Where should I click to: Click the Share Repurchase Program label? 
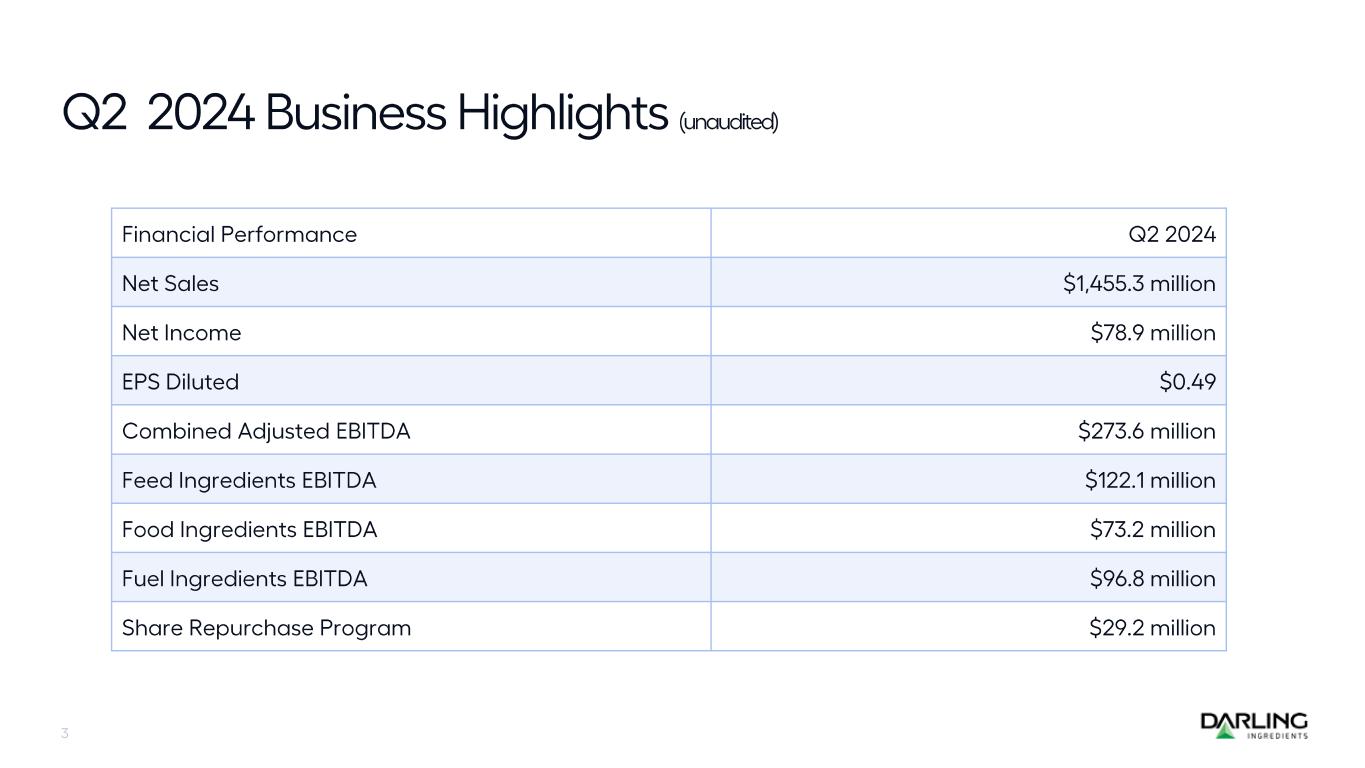pyautogui.click(x=266, y=628)
